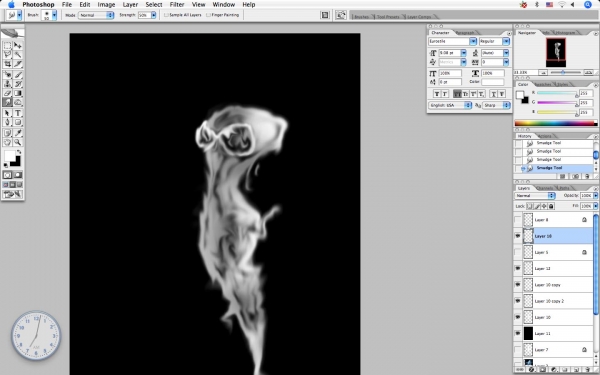Select the Healing Brush tool
The height and width of the screenshot is (375, 600).
(x=7, y=75)
